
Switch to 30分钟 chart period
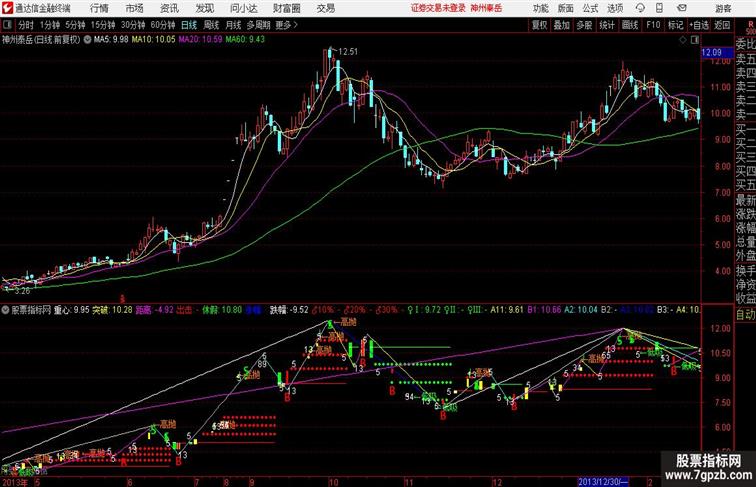click(x=133, y=25)
